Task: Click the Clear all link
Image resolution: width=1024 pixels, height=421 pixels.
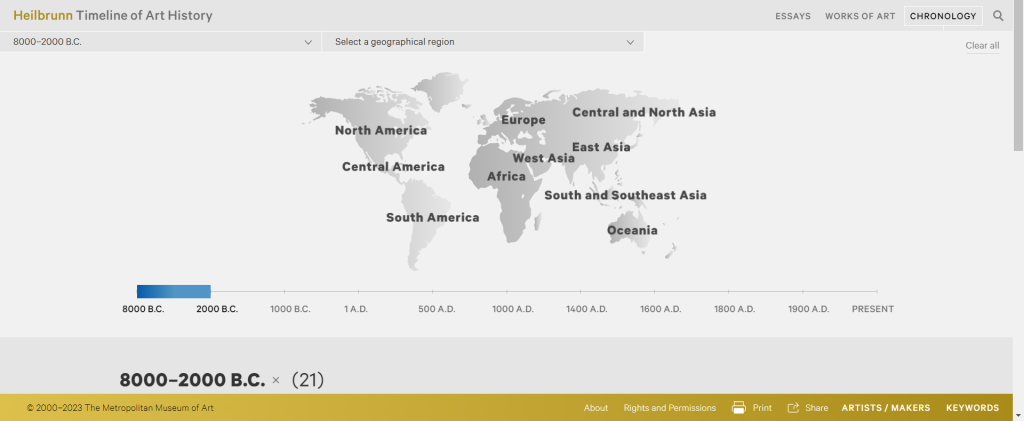Action: click(982, 46)
